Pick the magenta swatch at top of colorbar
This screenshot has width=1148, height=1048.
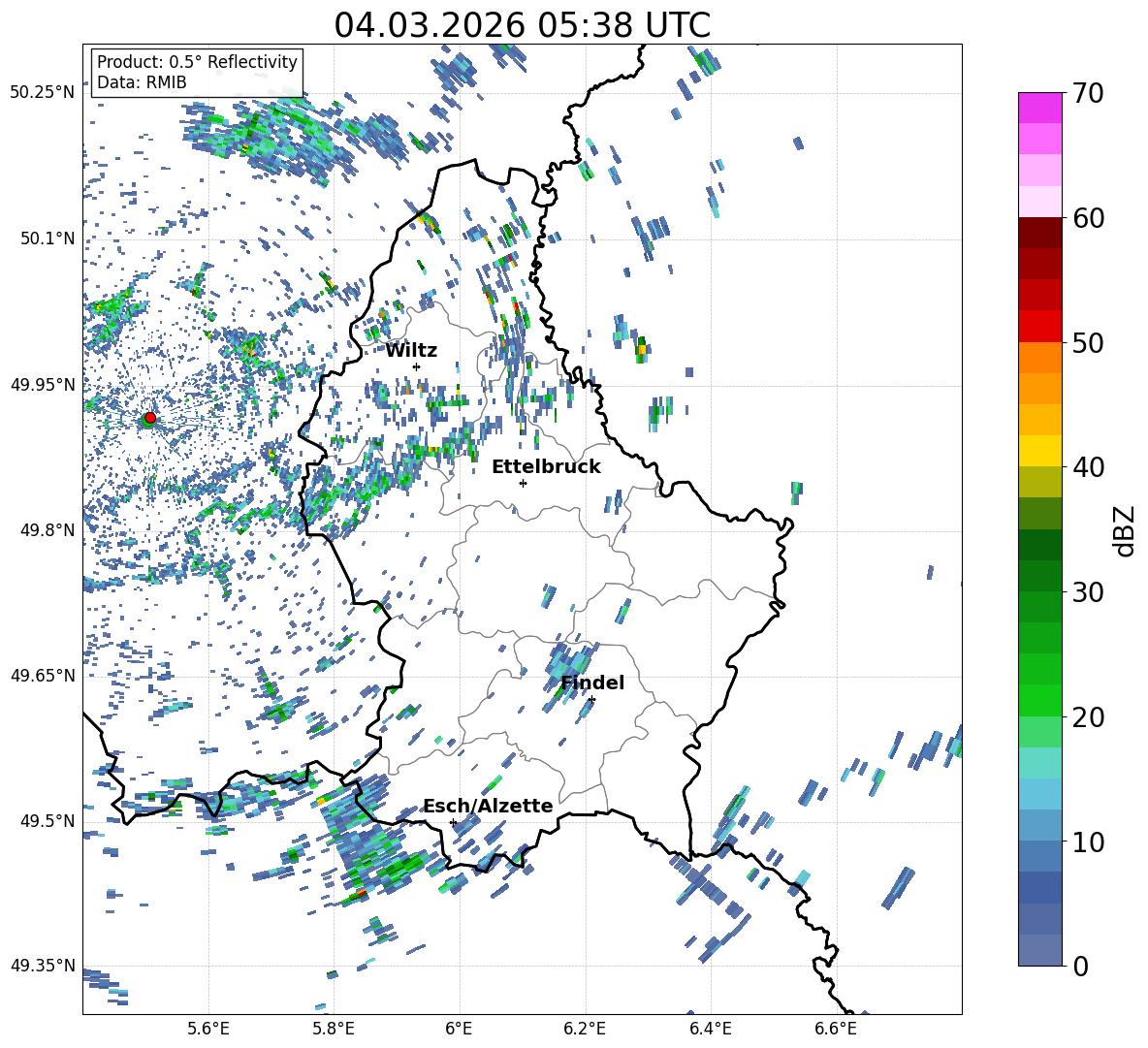coord(1039,109)
